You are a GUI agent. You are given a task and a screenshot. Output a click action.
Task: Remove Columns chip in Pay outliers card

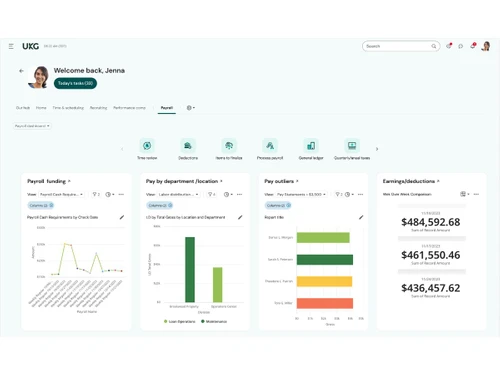coord(289,205)
